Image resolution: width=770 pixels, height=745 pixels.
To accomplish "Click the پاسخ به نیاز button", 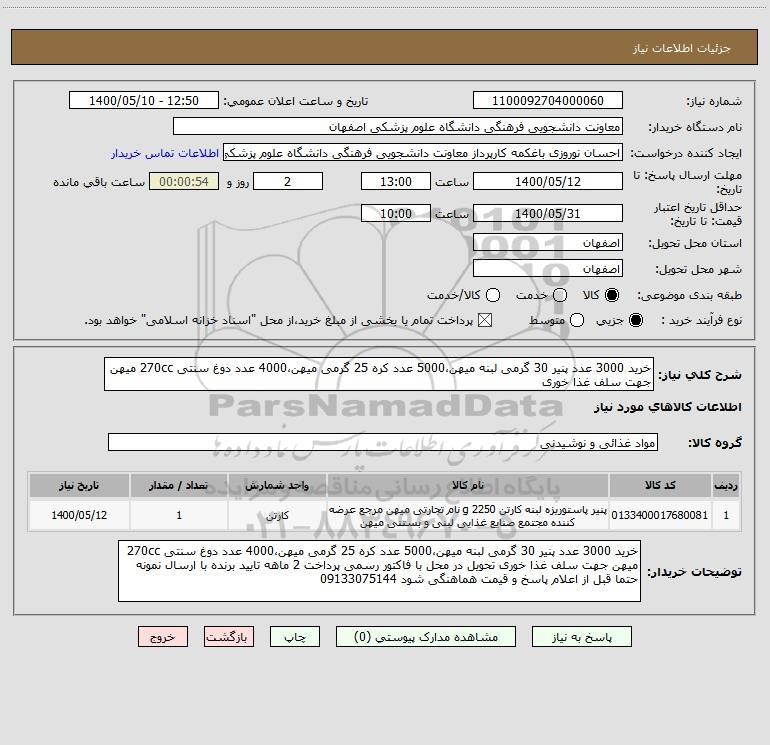I will 582,637.
